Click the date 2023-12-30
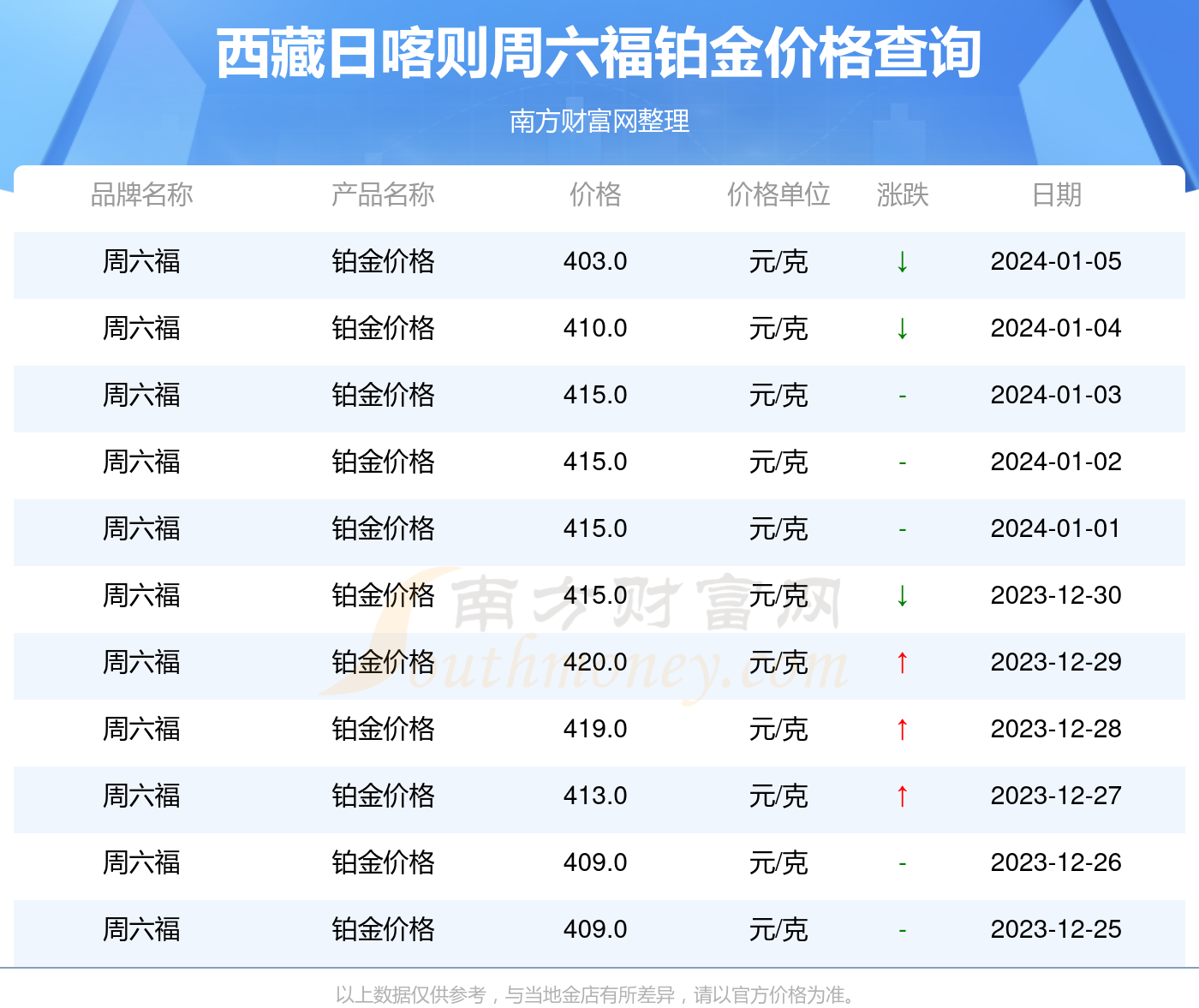 click(x=1056, y=595)
